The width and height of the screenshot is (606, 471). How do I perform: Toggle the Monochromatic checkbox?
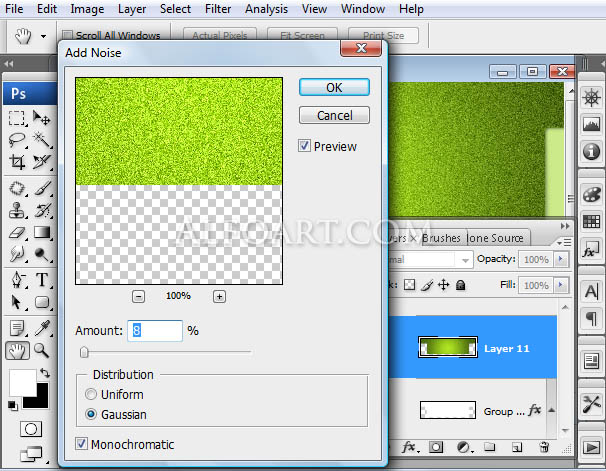tap(82, 444)
